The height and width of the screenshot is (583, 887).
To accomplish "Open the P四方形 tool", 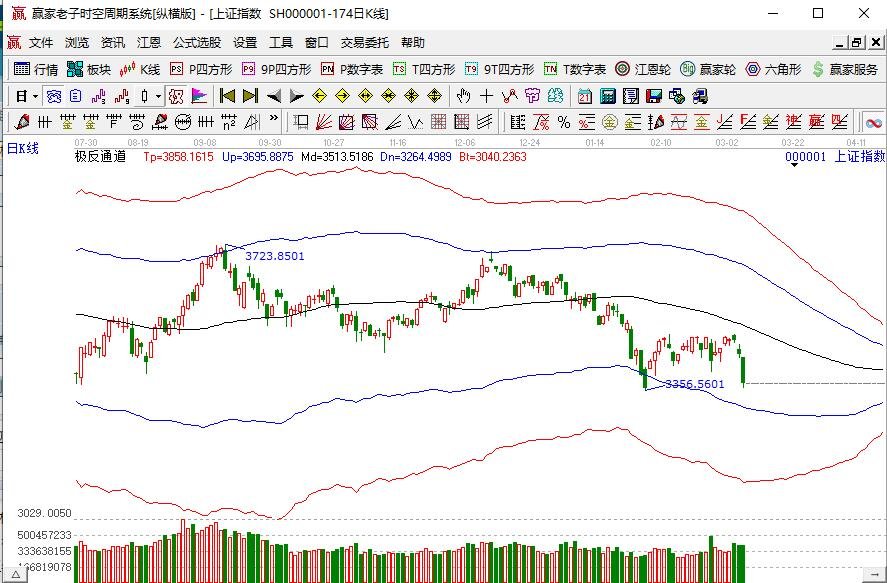I will pyautogui.click(x=201, y=70).
